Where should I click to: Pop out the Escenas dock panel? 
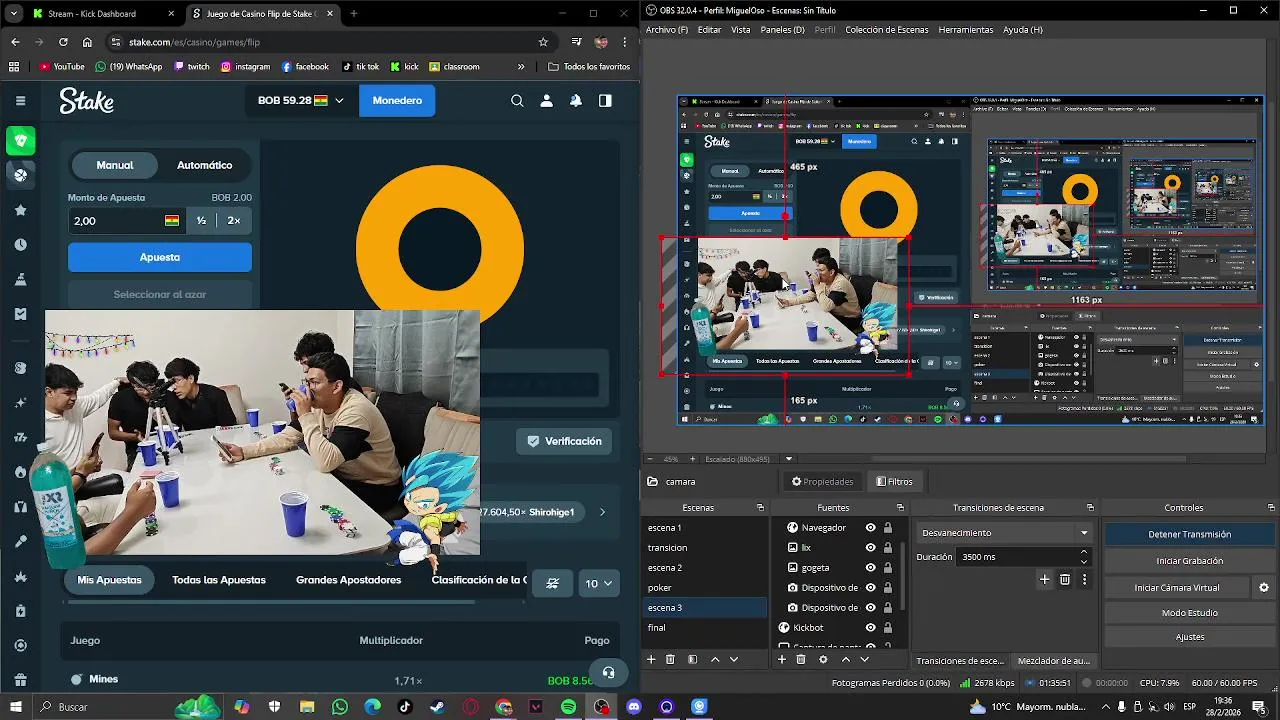[x=760, y=508]
